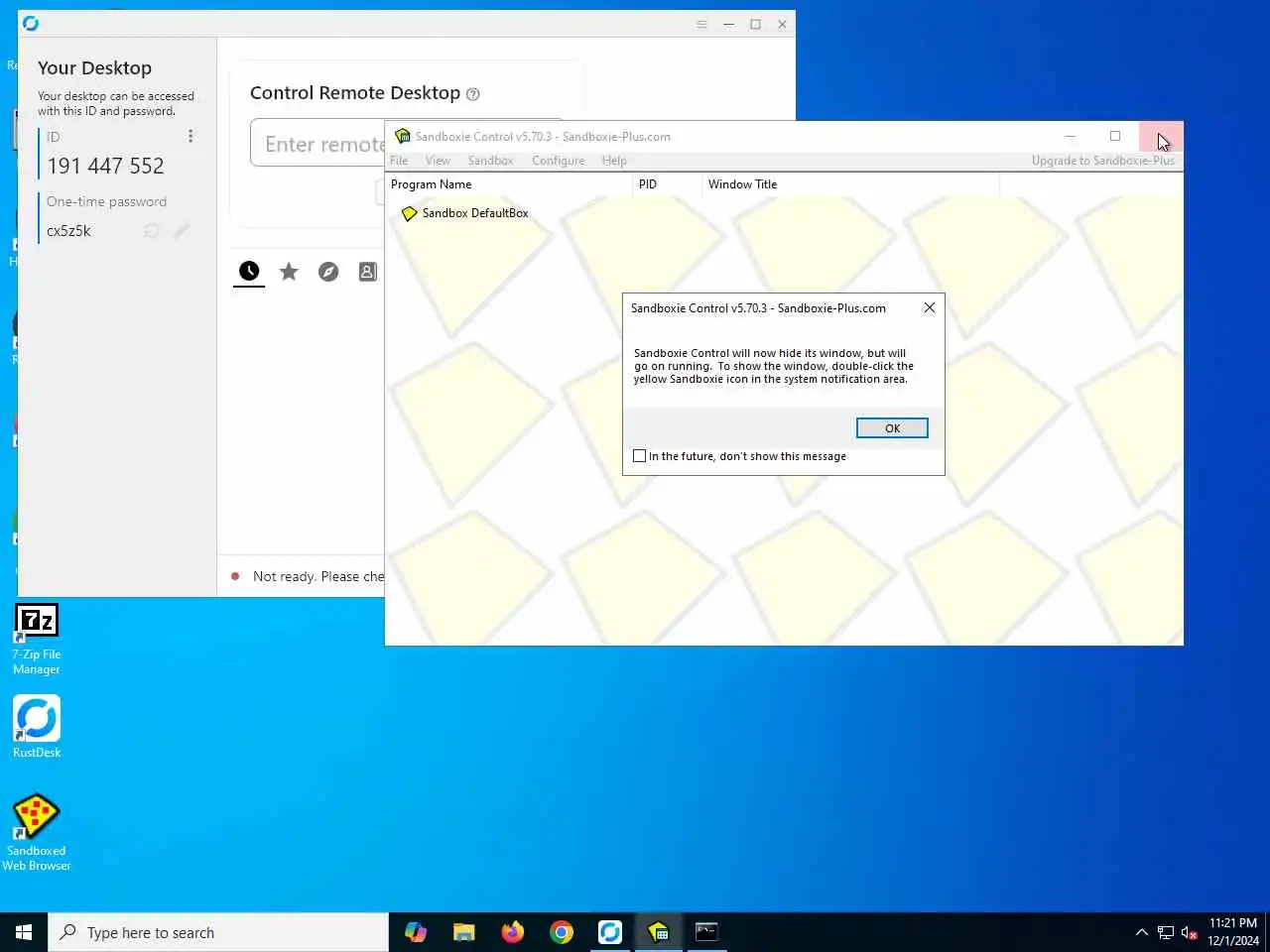Show discovered compass tab in RustDesk

coord(328,271)
